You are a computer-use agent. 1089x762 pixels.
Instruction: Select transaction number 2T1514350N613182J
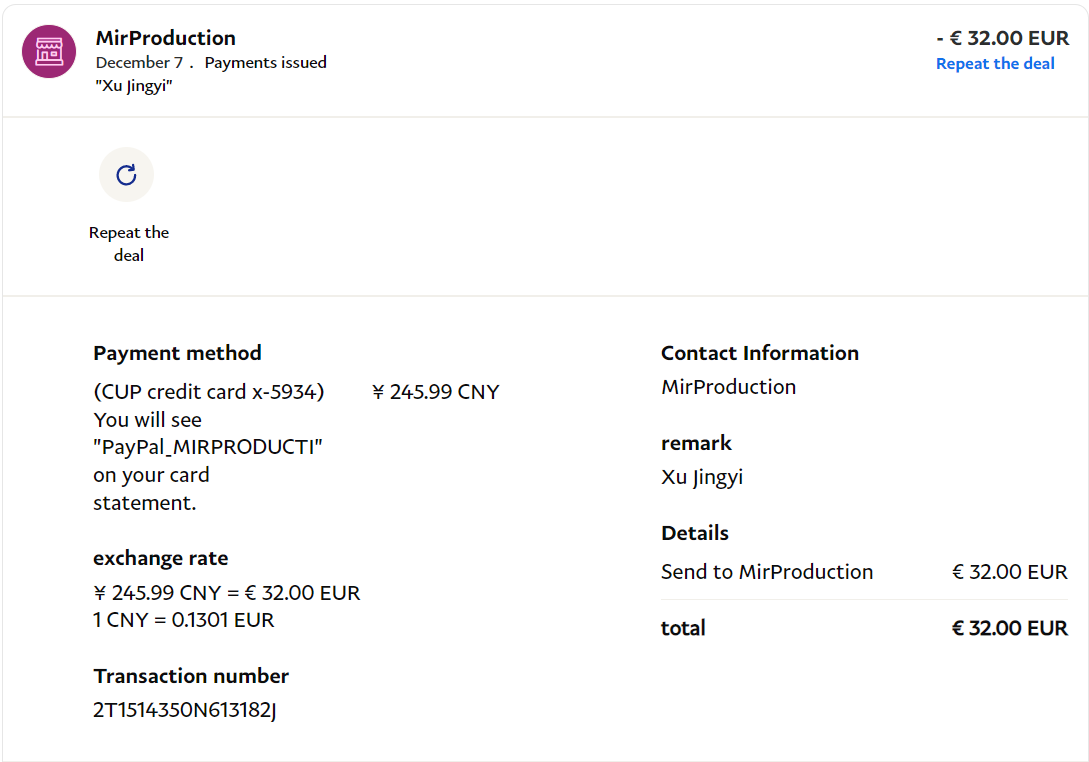click(184, 711)
